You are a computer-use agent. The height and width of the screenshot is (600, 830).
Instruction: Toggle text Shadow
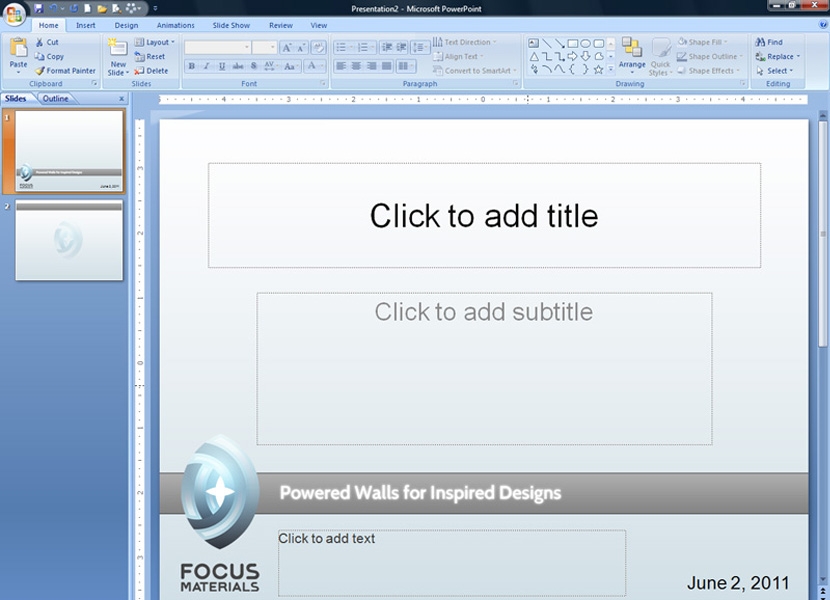pos(254,66)
